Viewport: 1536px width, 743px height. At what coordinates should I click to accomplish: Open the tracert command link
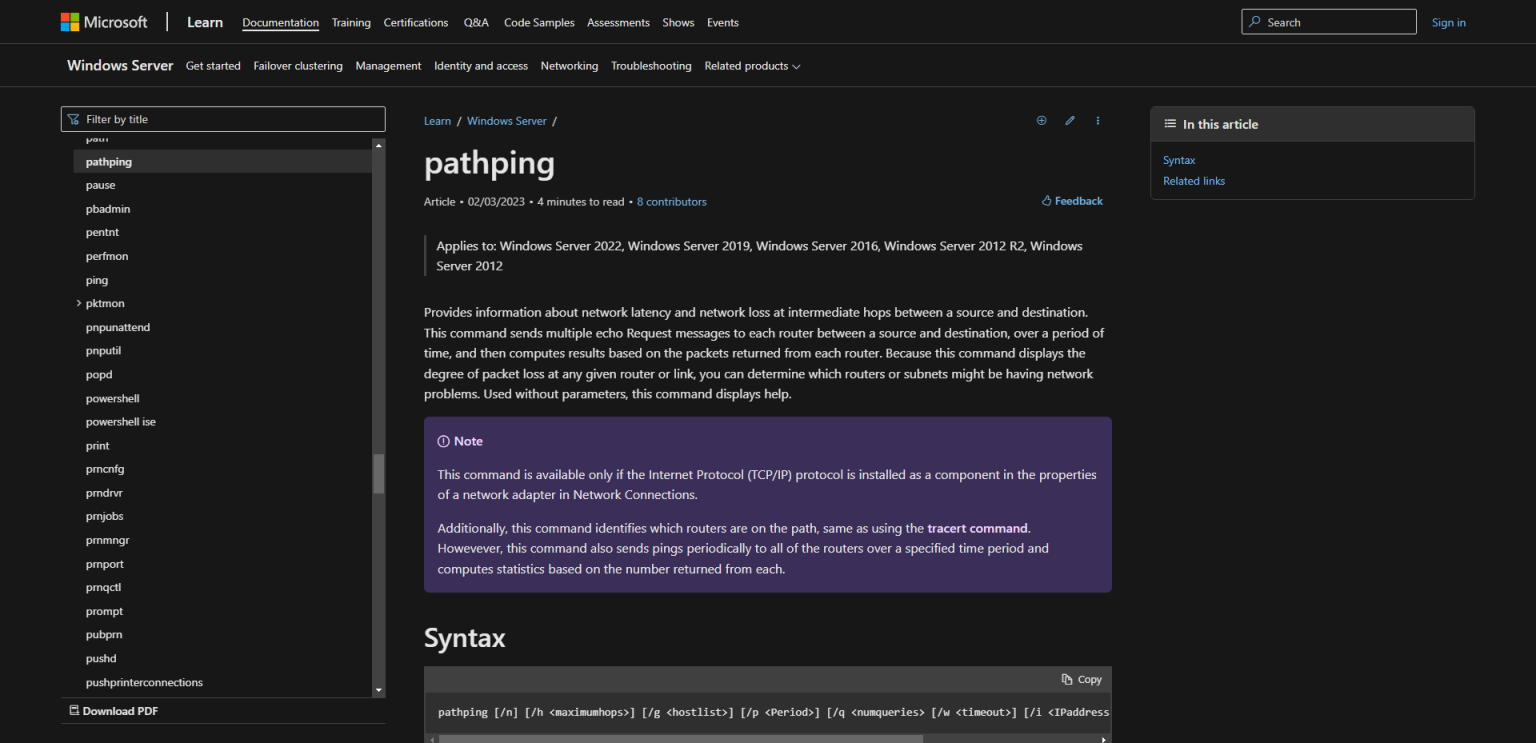click(x=977, y=527)
